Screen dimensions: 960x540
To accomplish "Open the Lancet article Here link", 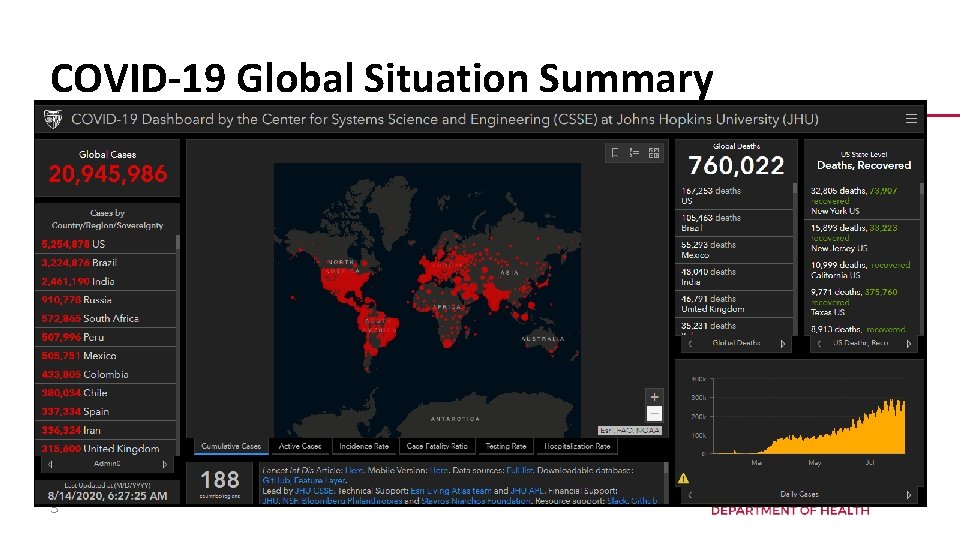I will click(x=354, y=470).
